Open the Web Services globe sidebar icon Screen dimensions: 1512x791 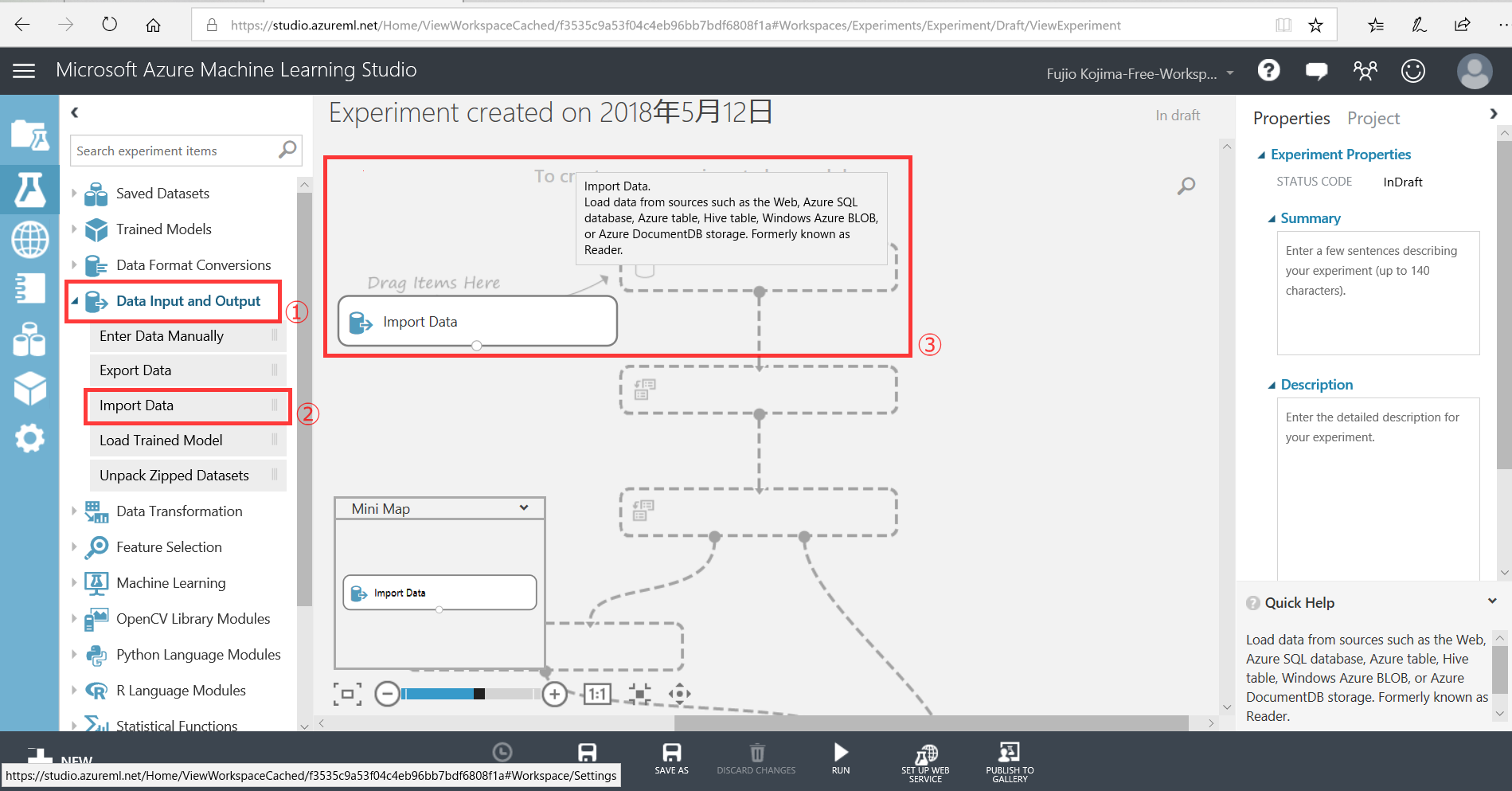(29, 239)
